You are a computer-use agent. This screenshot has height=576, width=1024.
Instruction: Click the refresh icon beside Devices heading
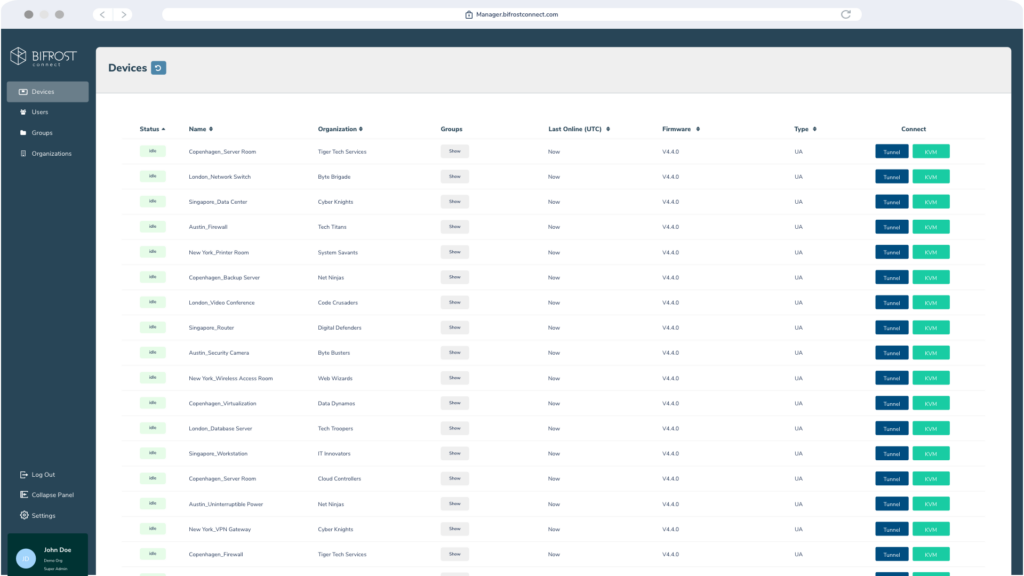[x=158, y=68]
